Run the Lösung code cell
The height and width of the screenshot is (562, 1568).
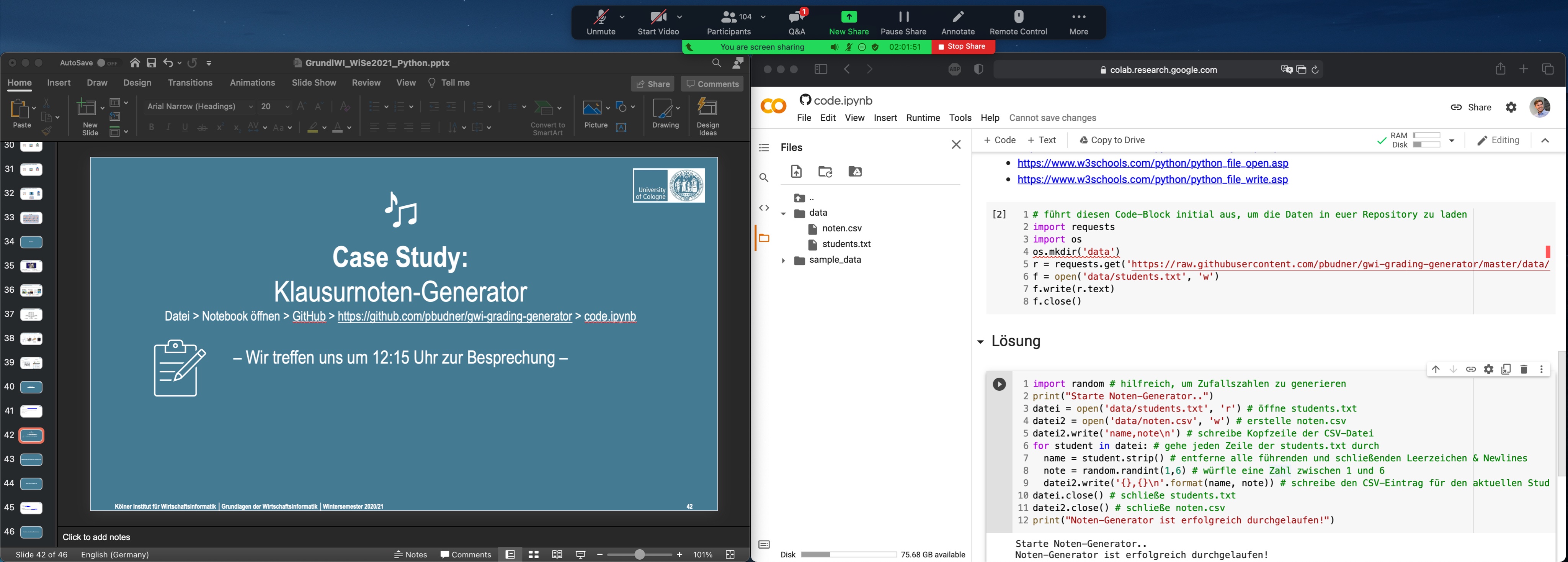pos(999,384)
